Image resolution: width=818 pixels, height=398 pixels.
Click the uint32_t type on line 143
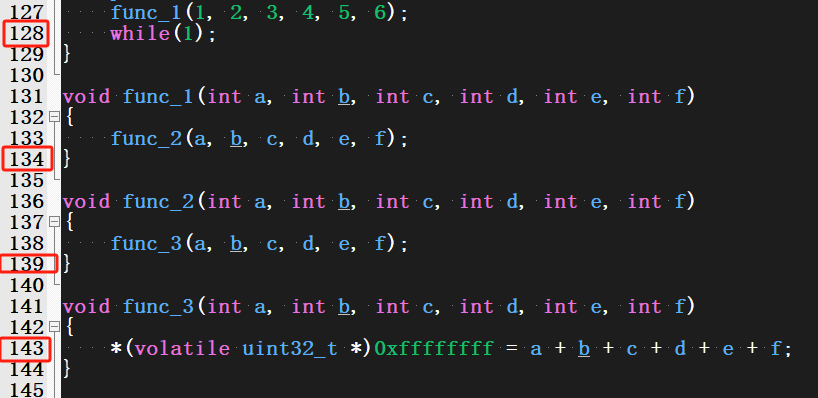point(290,349)
